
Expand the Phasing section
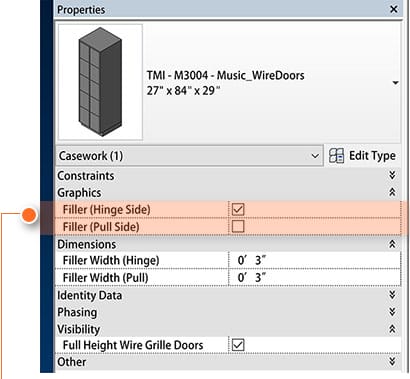[x=392, y=312]
